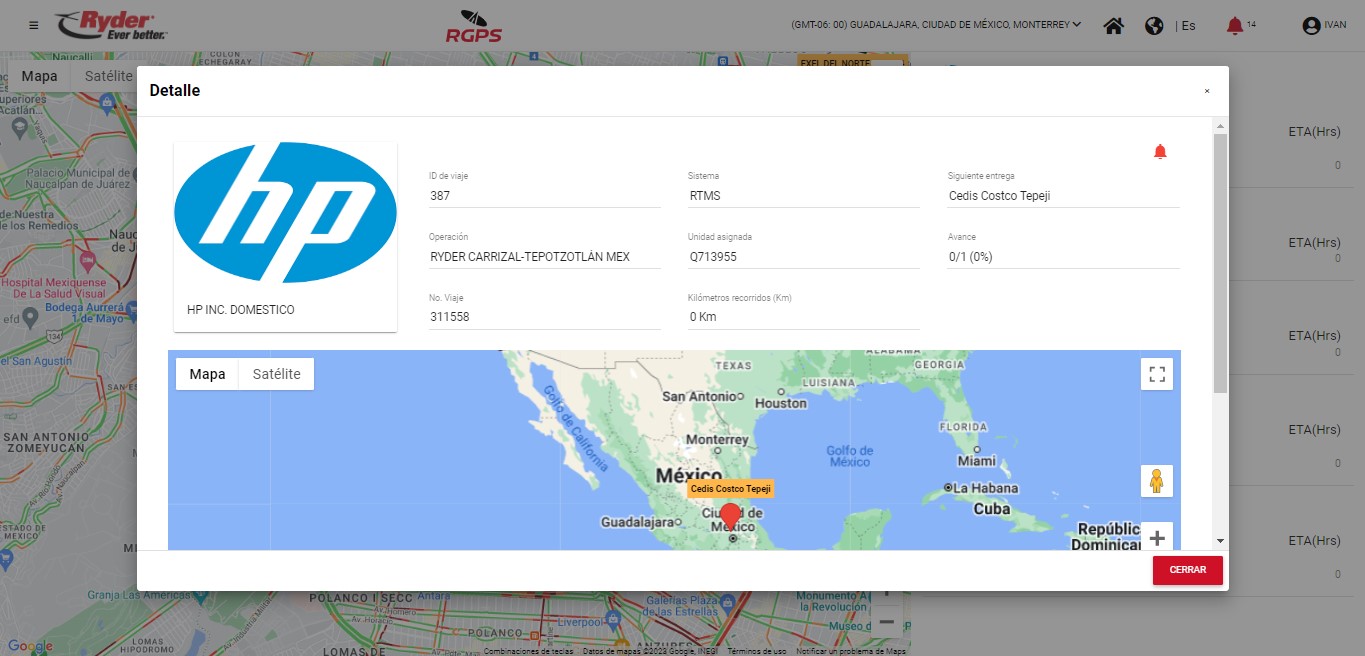Close the Detalle dialog with X
This screenshot has width=1365, height=656.
click(x=1207, y=91)
